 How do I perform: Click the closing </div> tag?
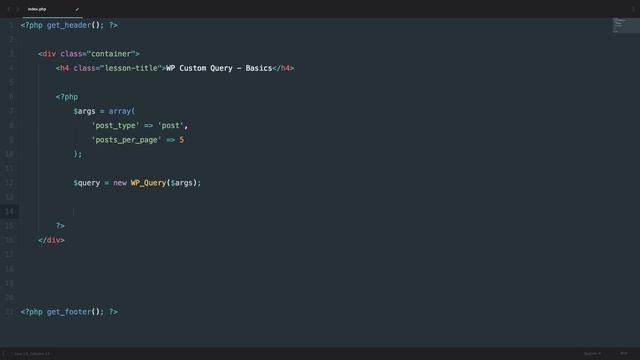tap(51, 240)
